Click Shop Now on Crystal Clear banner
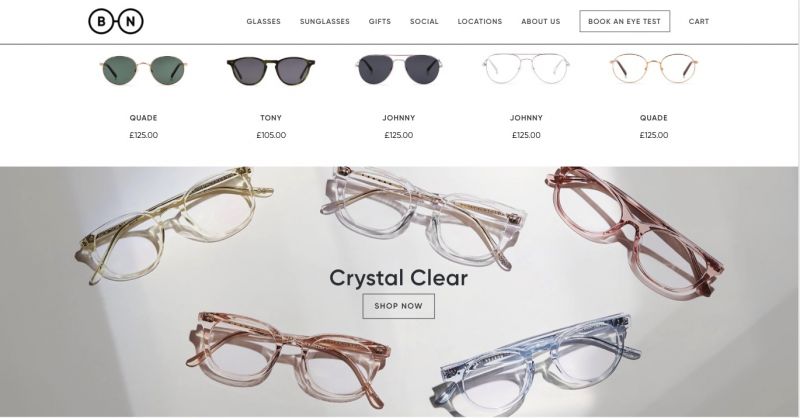This screenshot has height=418, width=800. pos(398,306)
